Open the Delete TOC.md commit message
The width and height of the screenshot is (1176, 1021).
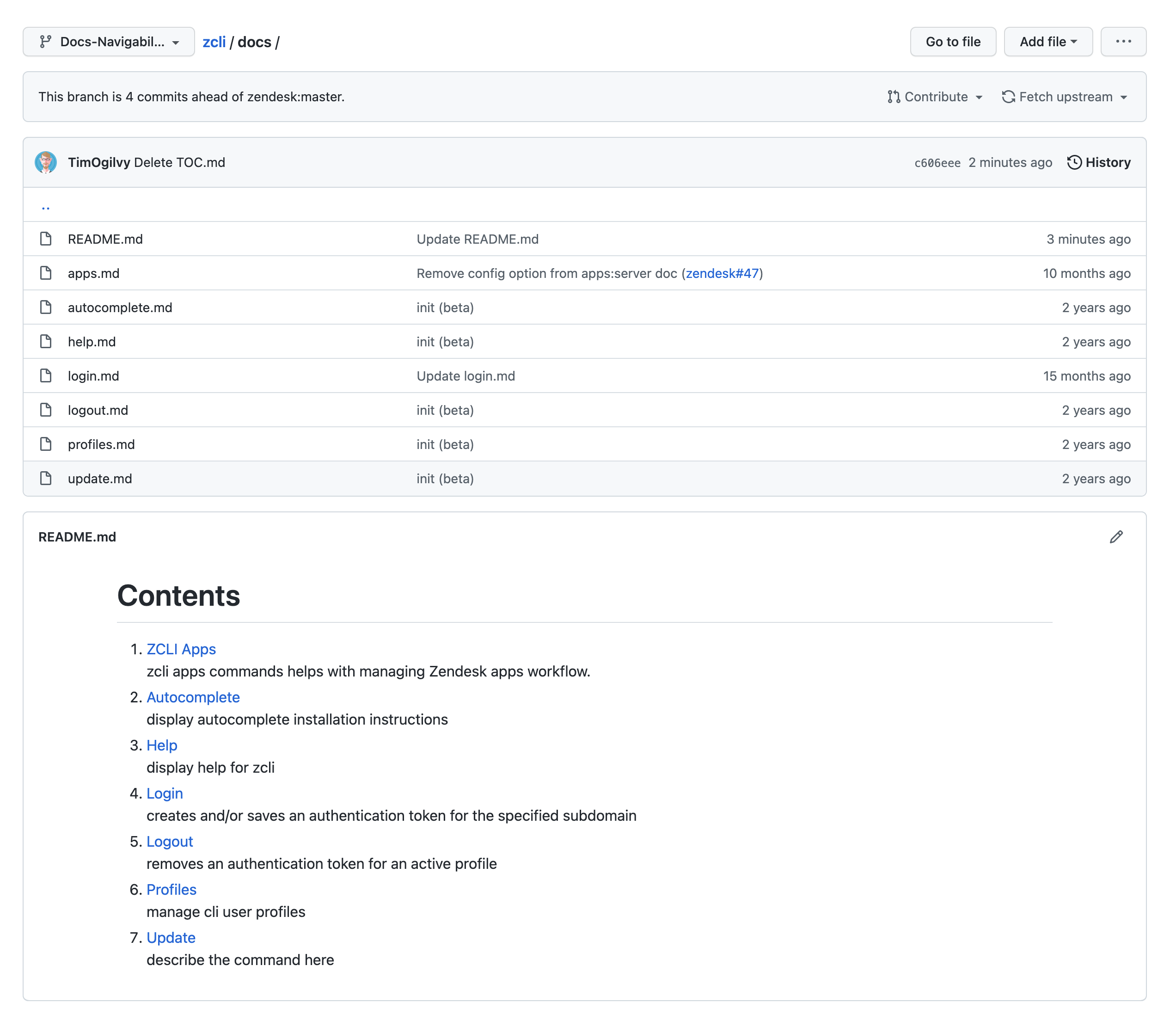tap(179, 162)
